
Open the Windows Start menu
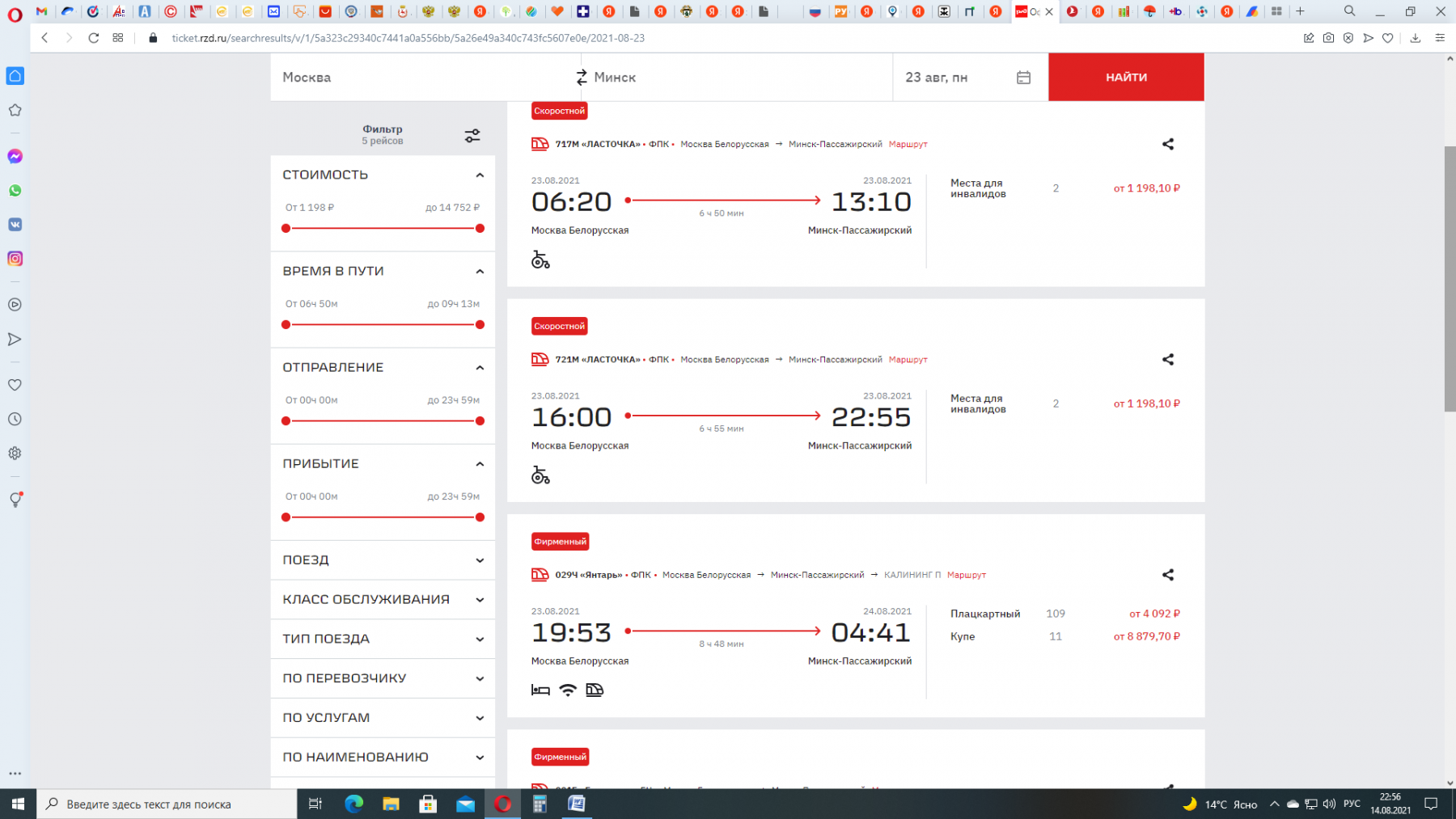tap(18, 804)
